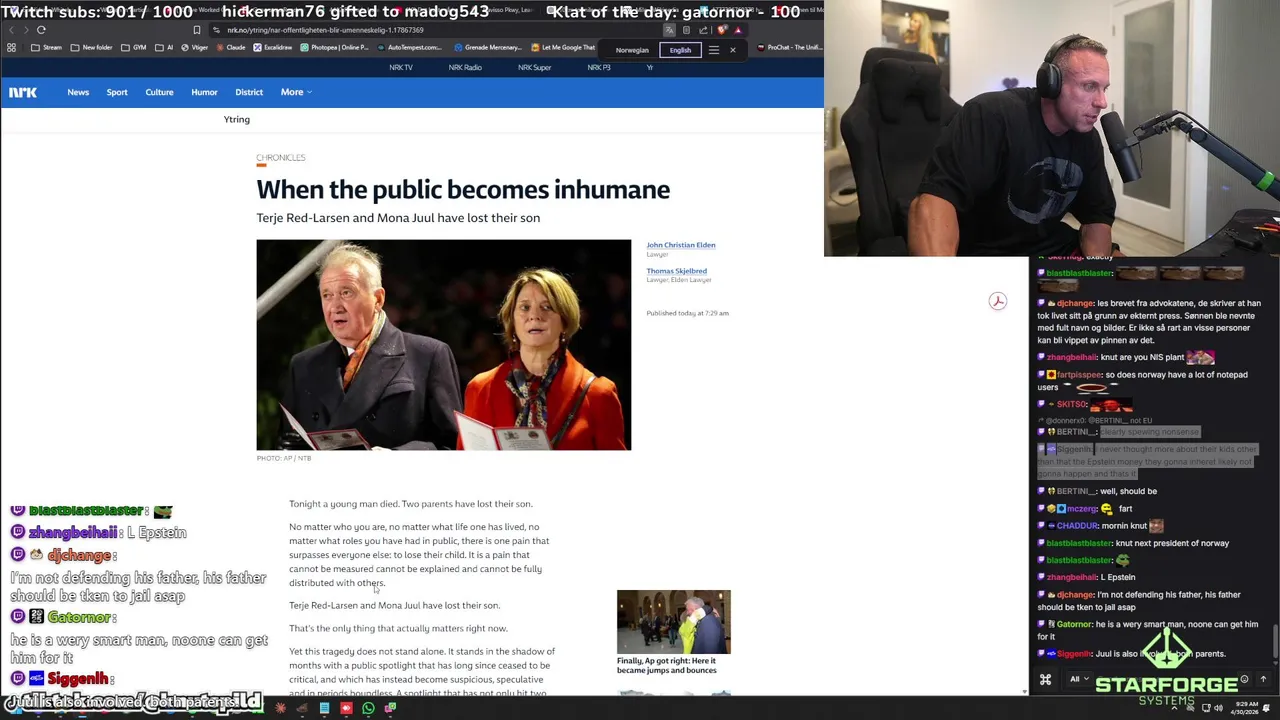Screen dimensions: 1280x720
Task: Open Let Me Google That bookmark
Action: pos(563,47)
